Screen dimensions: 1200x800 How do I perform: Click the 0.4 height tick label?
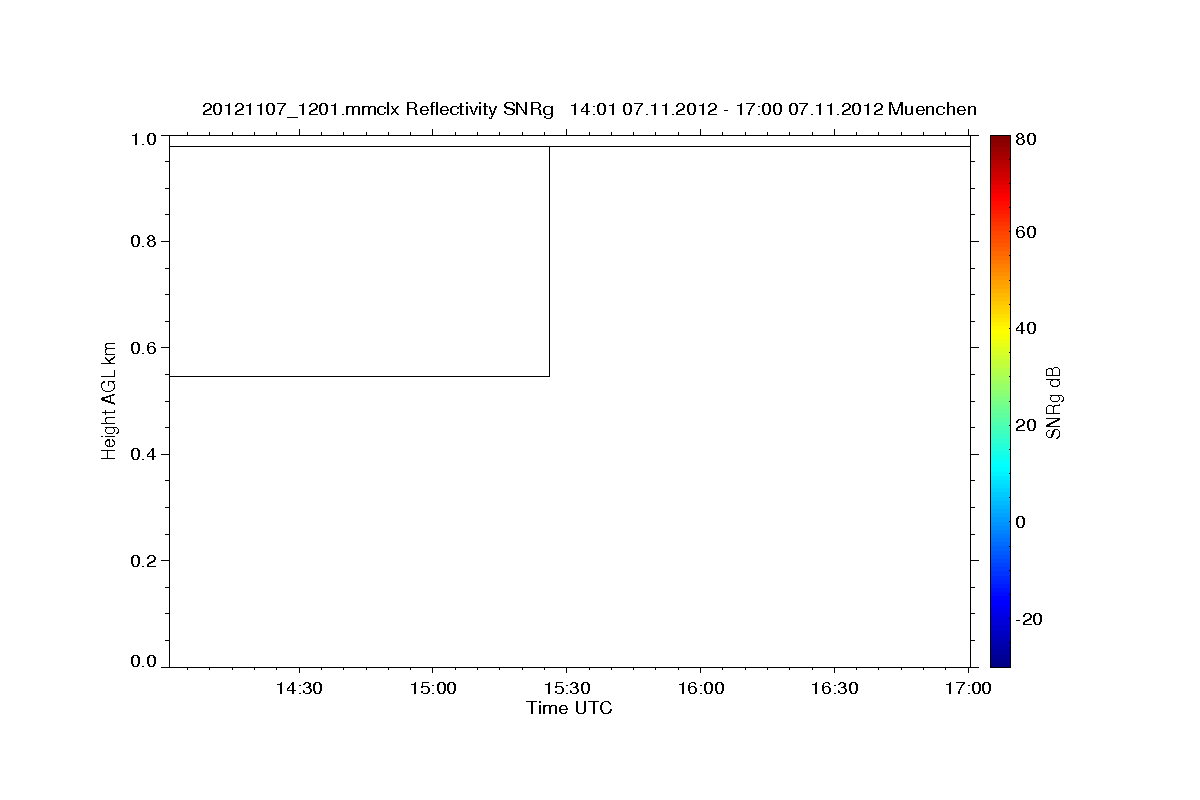(145, 455)
